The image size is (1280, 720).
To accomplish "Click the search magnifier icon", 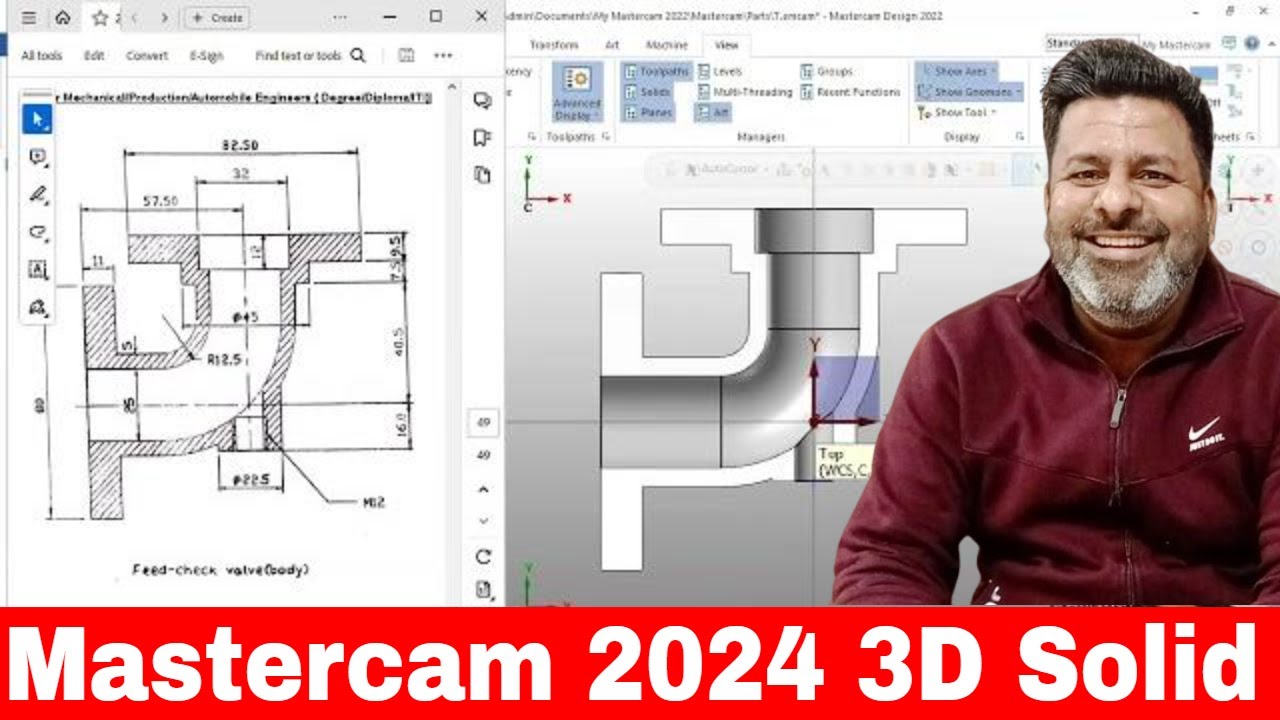I will 358,56.
